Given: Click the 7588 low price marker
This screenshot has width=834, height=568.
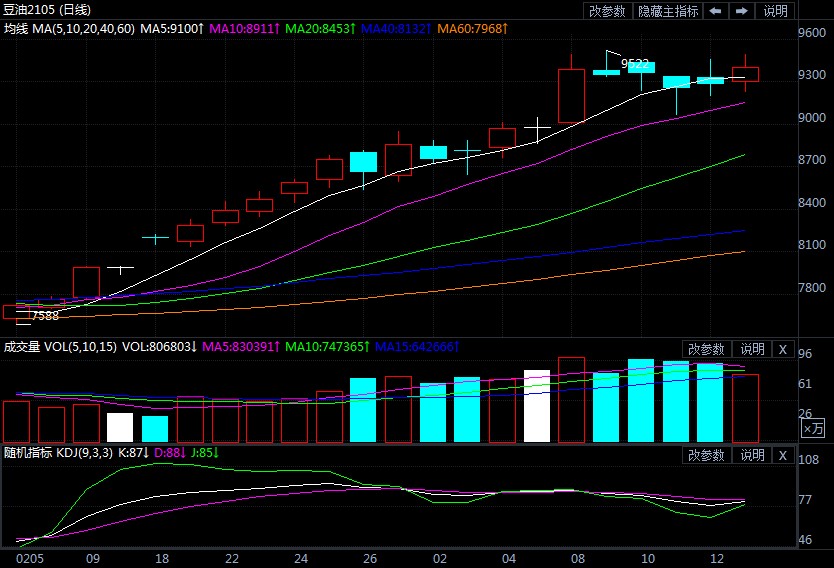Looking at the screenshot, I should point(45,316).
